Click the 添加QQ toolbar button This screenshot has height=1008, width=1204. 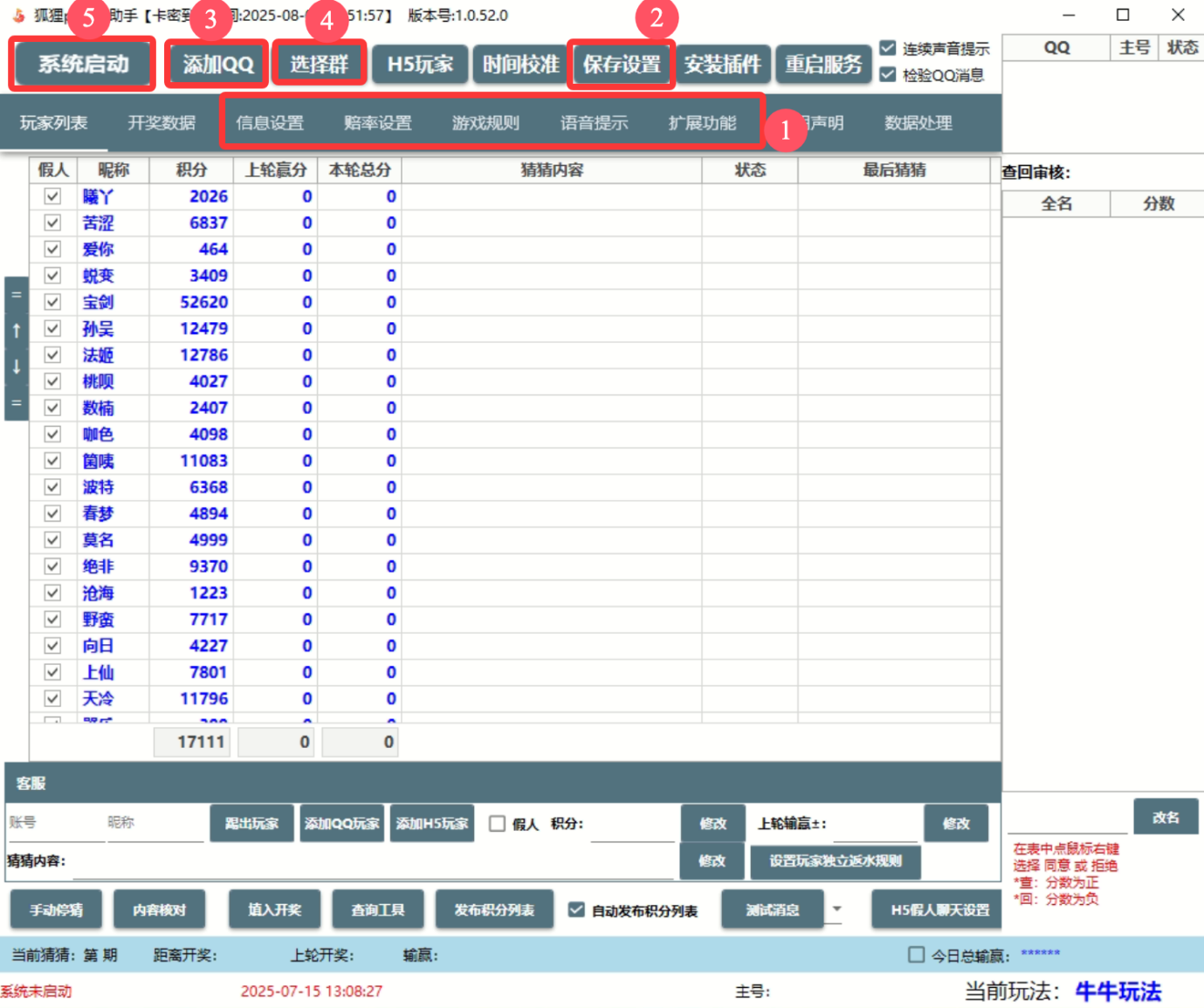(x=217, y=65)
